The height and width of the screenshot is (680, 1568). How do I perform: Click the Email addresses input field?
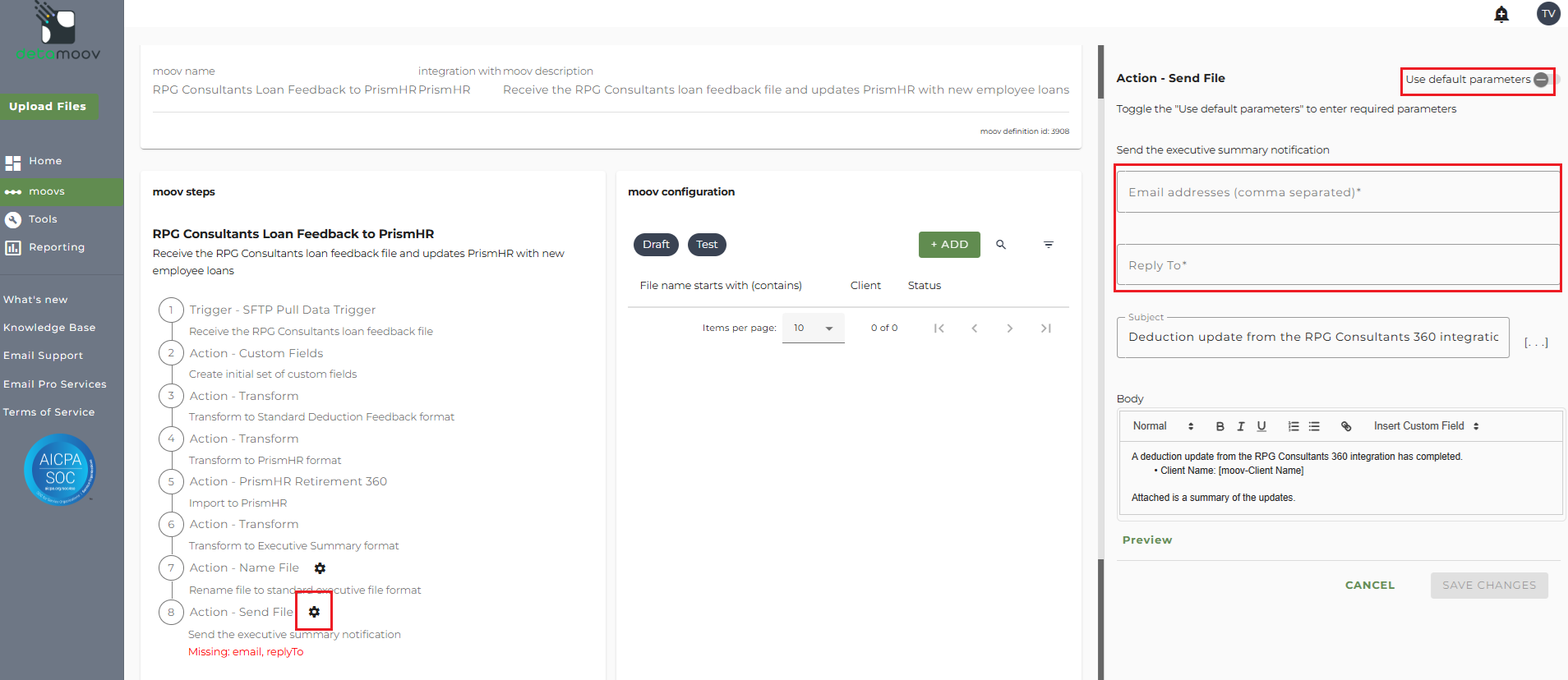(1338, 192)
